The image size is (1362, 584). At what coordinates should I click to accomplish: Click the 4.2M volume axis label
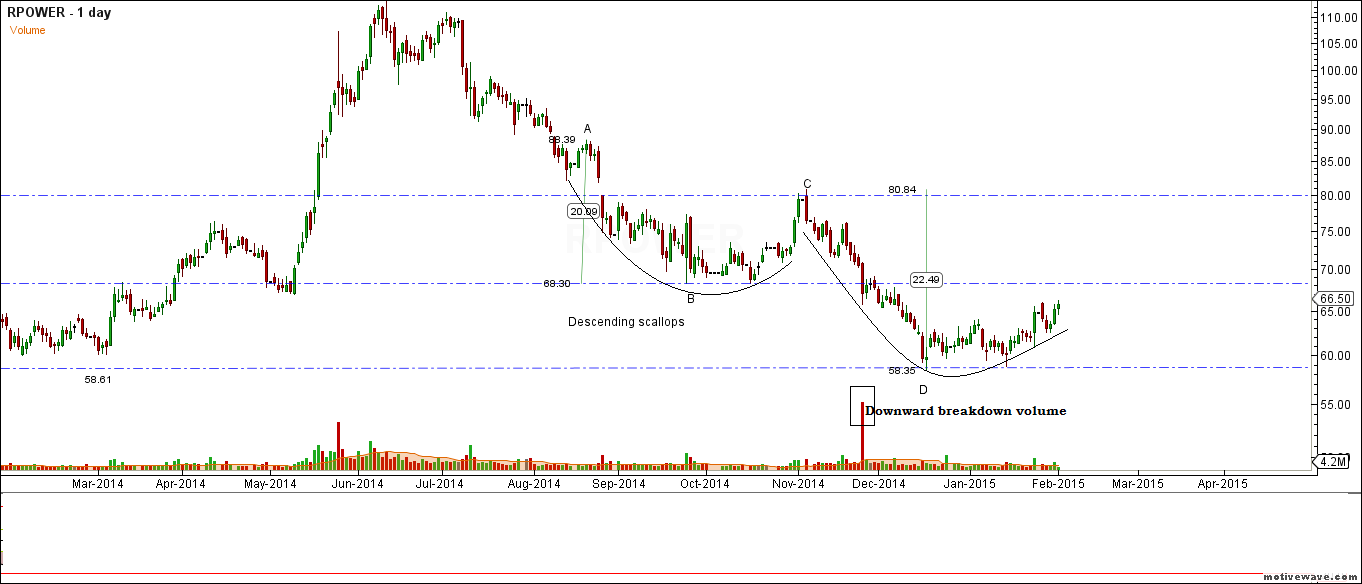click(1331, 461)
